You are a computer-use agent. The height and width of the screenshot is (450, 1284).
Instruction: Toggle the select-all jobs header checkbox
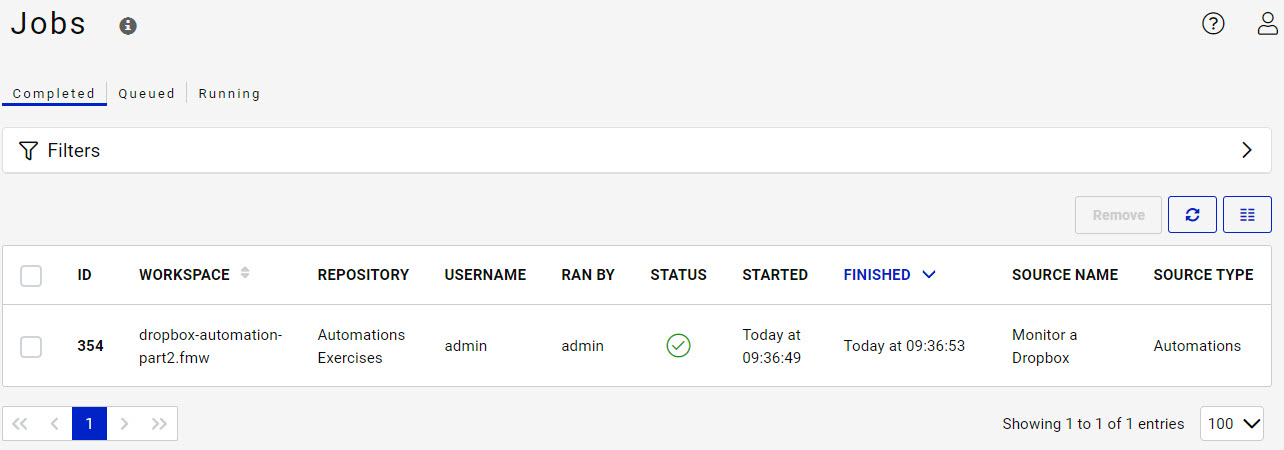[x=31, y=275]
